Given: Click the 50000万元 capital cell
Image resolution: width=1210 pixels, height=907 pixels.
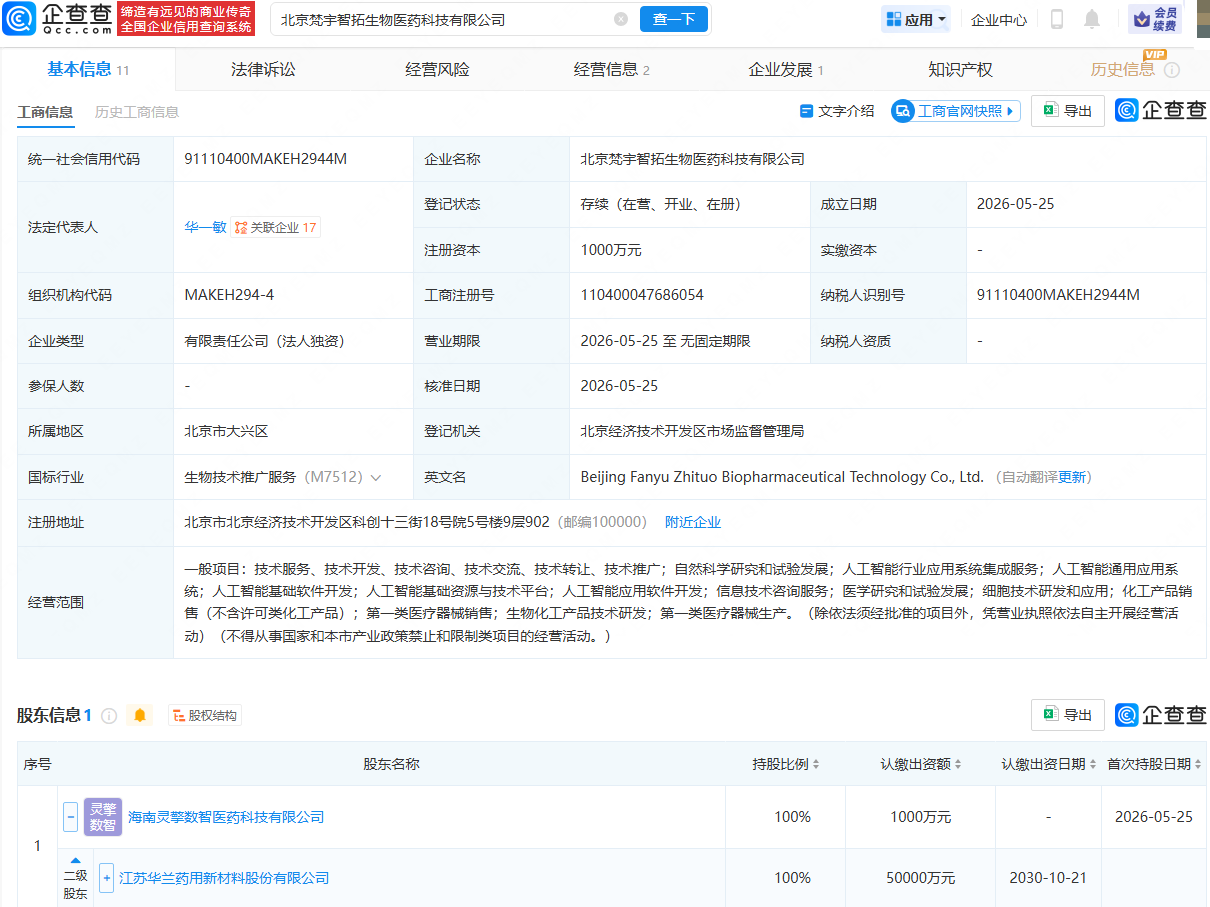Looking at the screenshot, I should [921, 878].
